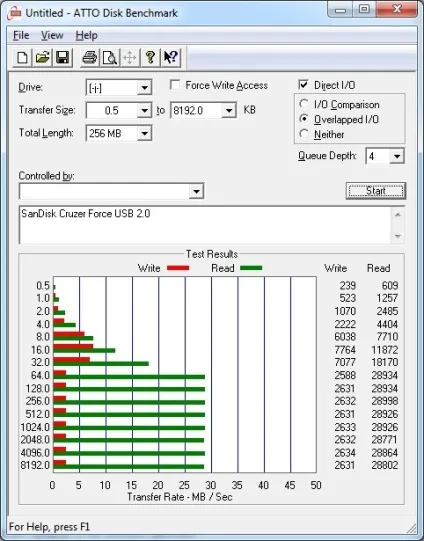Open a benchmark file via folder icon

tap(42, 57)
